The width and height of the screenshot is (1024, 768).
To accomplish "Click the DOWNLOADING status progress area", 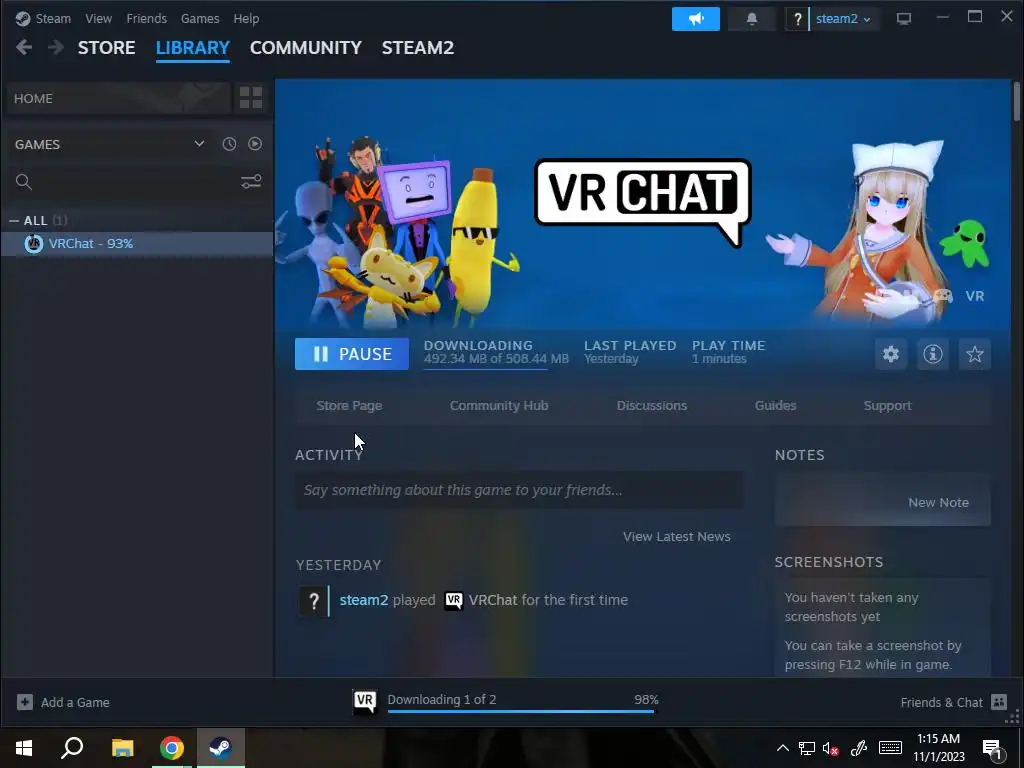I will (496, 353).
